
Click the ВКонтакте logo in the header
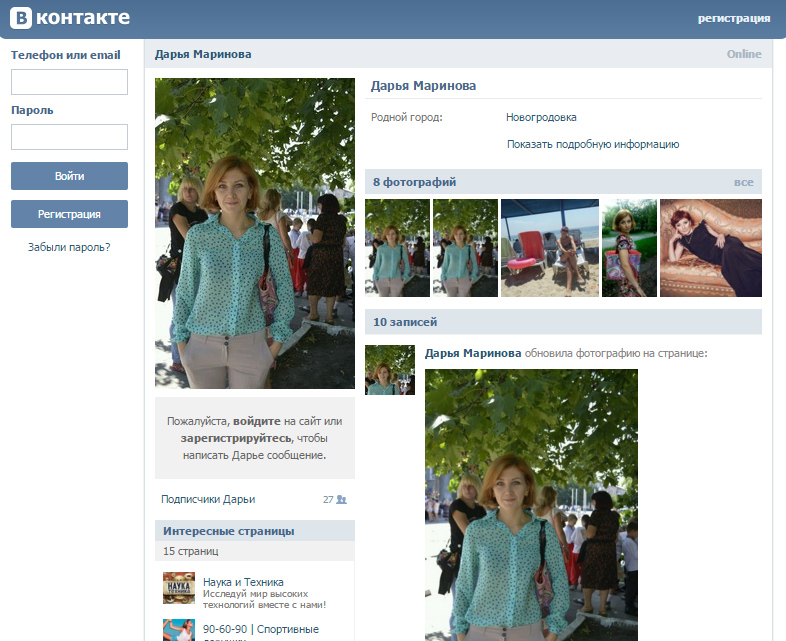pyautogui.click(x=69, y=17)
